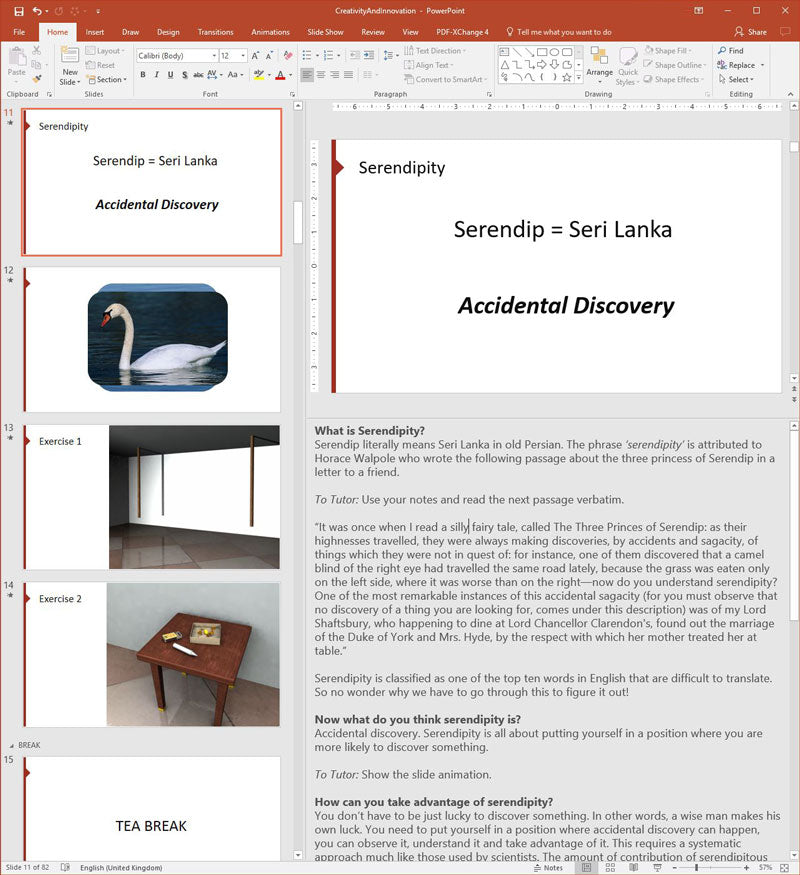The image size is (800, 875).
Task: Open the Change Case Aa dropdown
Action: tap(235, 75)
